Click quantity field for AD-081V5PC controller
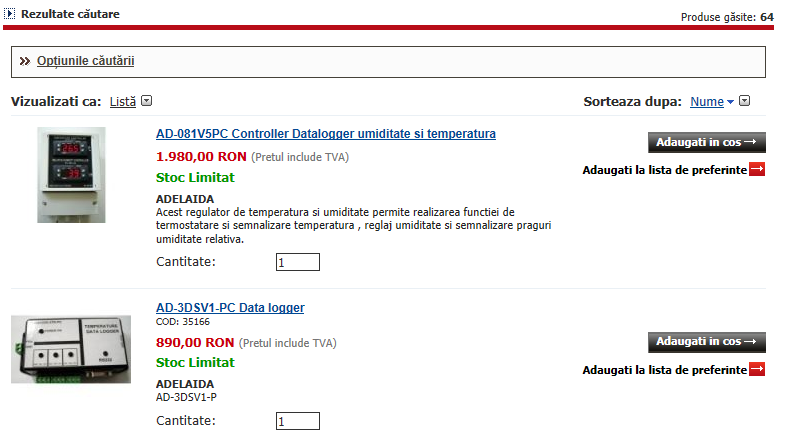Image resolution: width=787 pixels, height=440 pixels. click(298, 262)
